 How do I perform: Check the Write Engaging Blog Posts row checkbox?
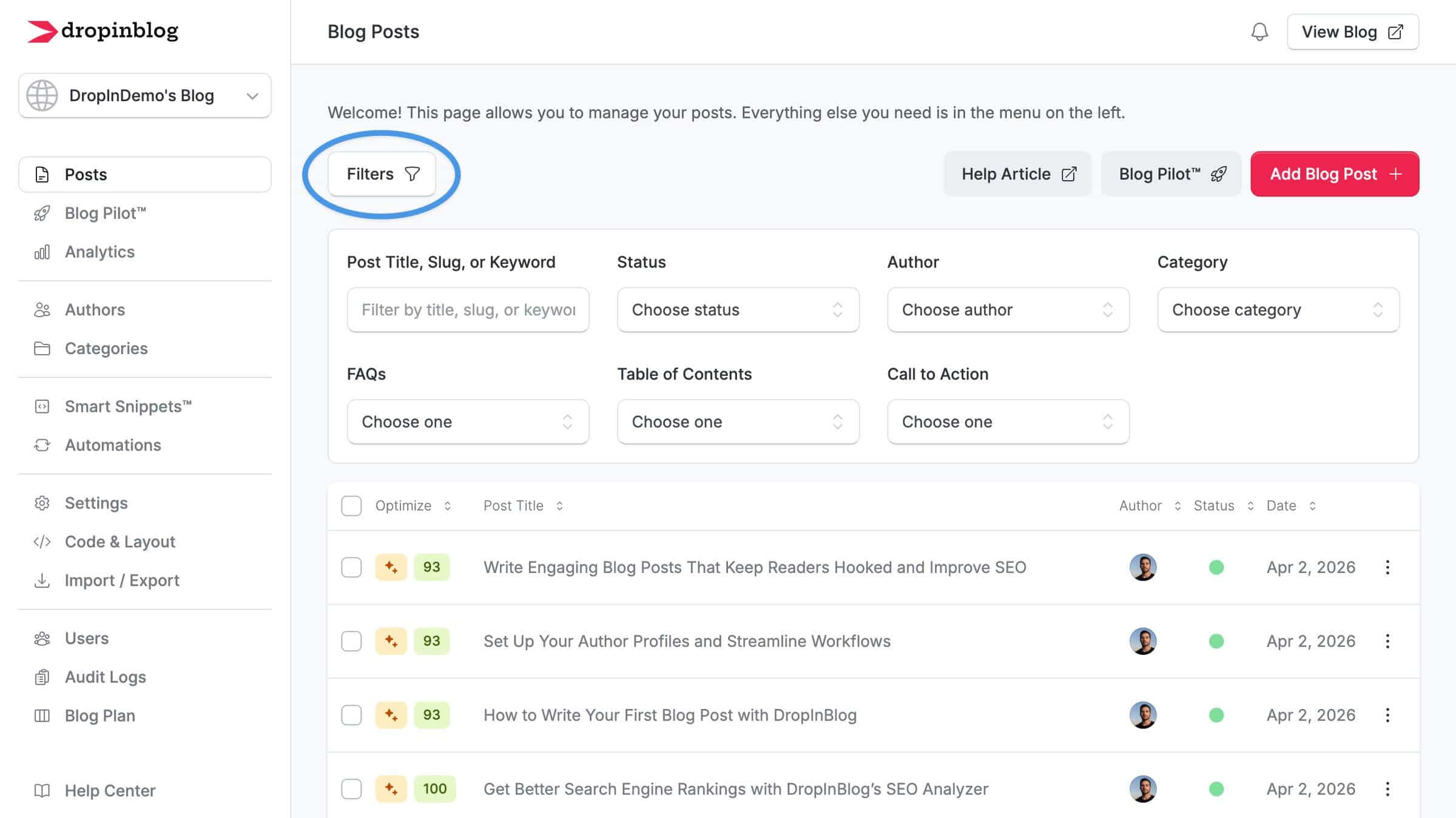click(x=351, y=568)
